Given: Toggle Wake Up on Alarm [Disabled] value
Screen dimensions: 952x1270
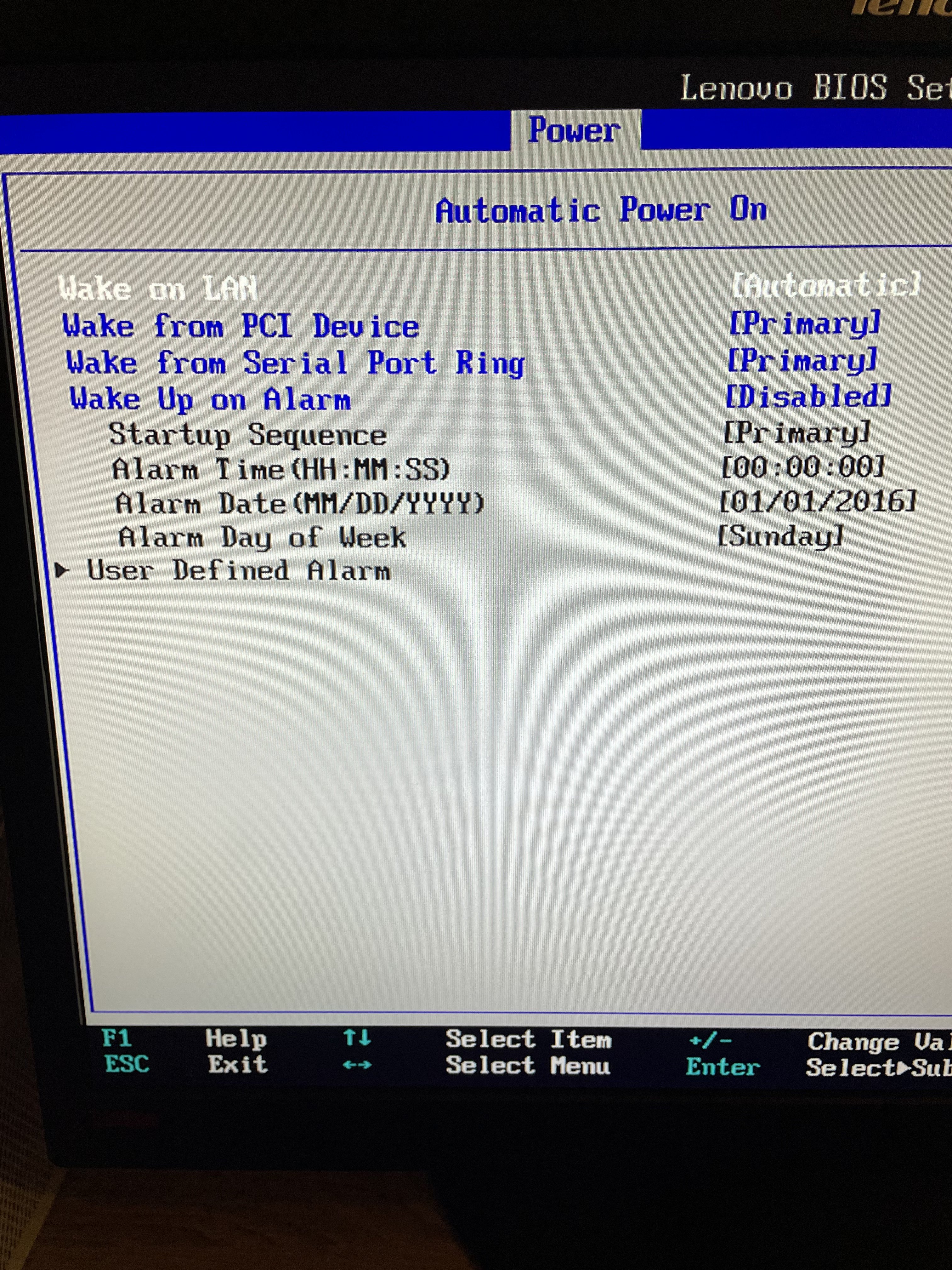Looking at the screenshot, I should pos(808,397).
